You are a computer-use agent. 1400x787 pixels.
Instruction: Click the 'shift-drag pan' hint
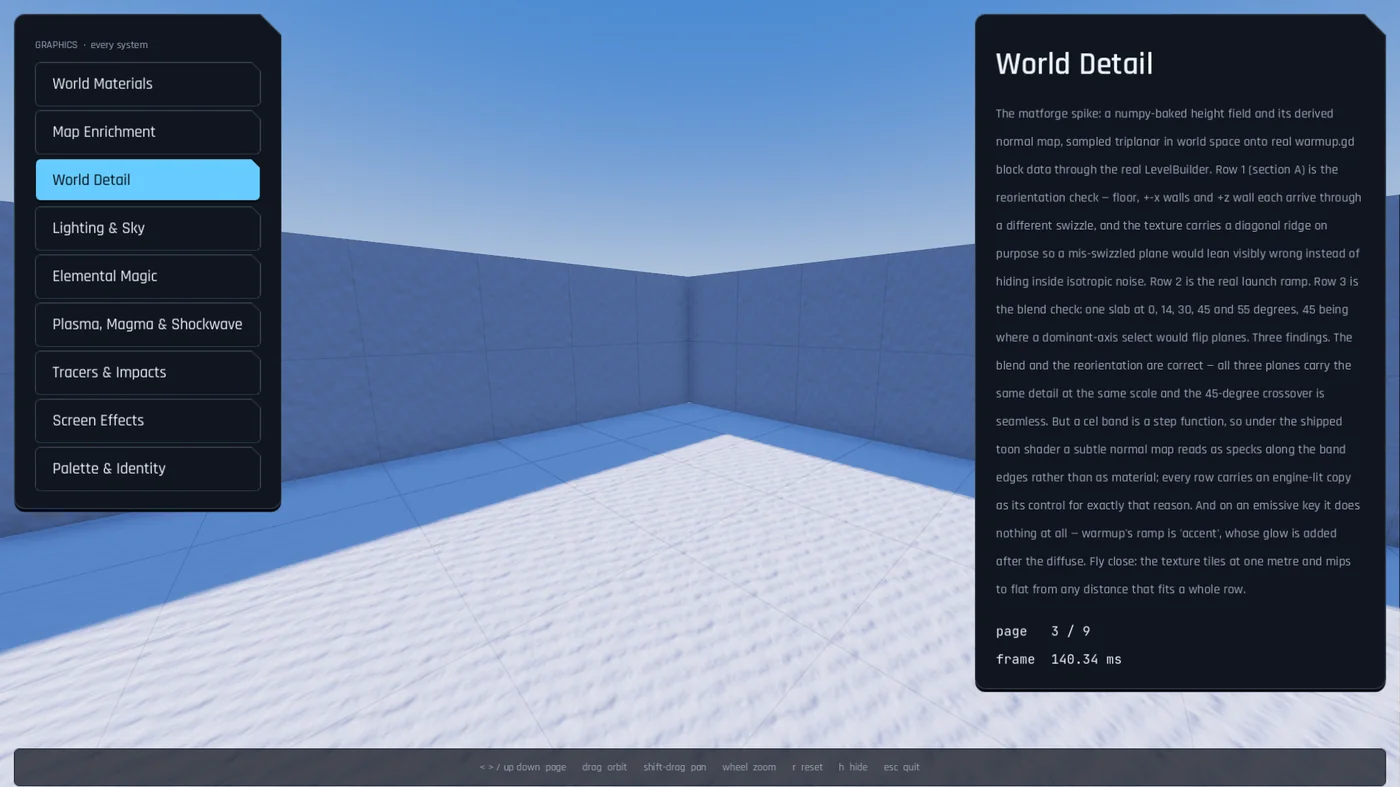coord(675,767)
